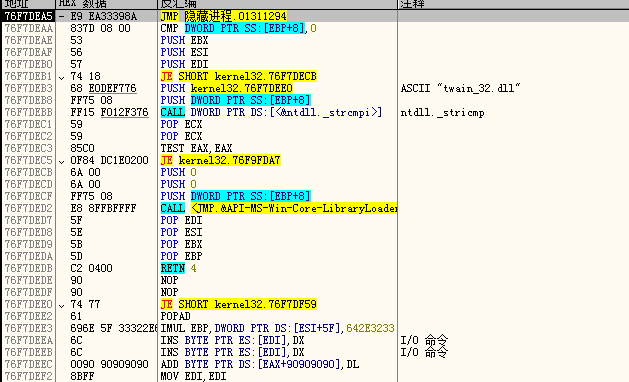Select the MOV EDI,EDI instruction
This screenshot has width=629, height=382.
click(193, 376)
